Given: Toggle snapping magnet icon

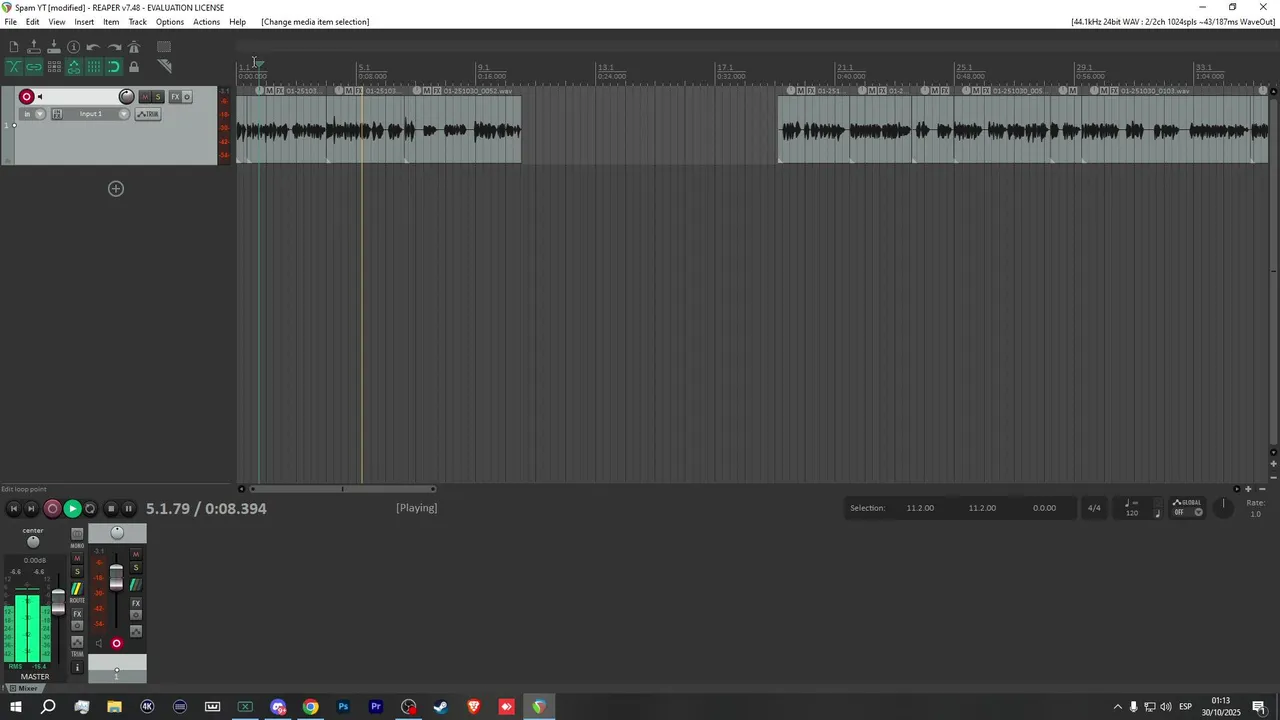Looking at the screenshot, I should pos(114,67).
